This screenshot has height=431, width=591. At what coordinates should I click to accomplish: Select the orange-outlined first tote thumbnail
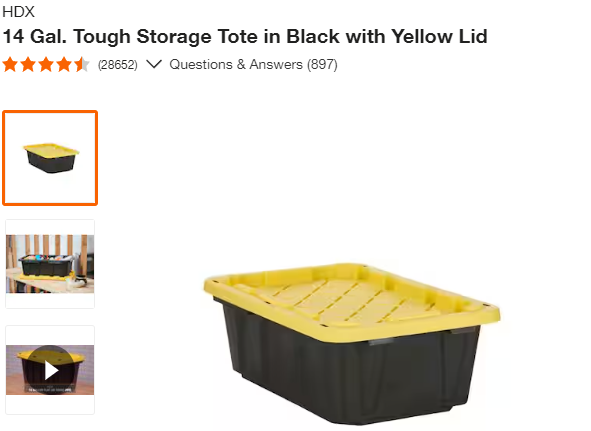tap(50, 158)
